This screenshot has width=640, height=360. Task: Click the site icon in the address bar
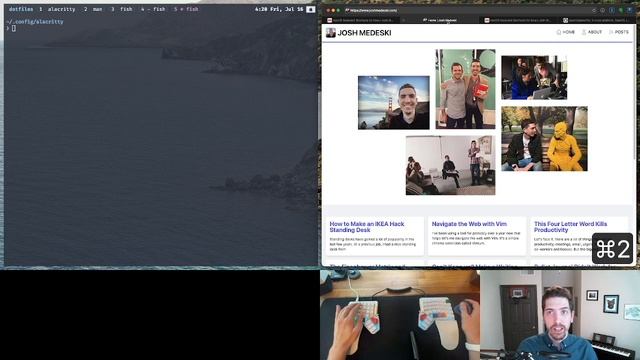tap(347, 10)
